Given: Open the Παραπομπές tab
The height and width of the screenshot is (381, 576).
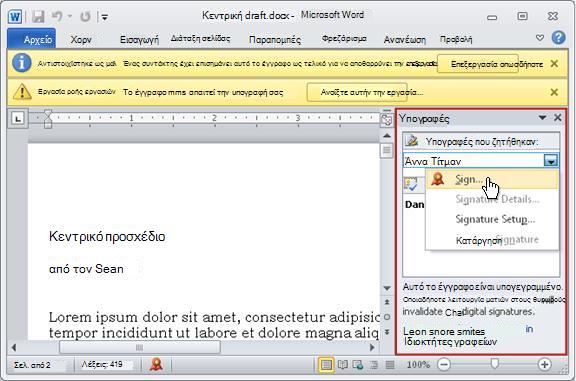Looking at the screenshot, I should click(x=275, y=39).
